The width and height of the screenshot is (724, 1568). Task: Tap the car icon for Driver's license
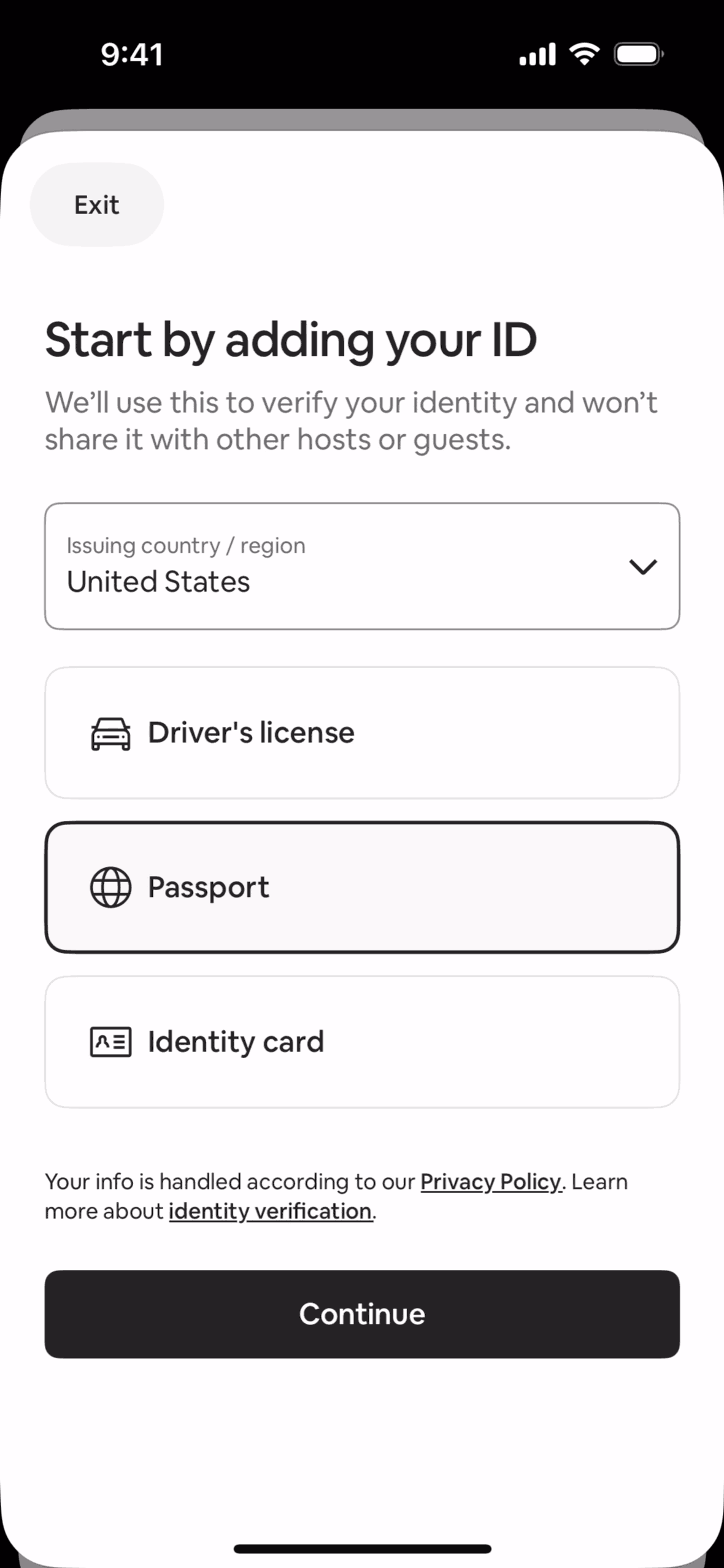(110, 734)
